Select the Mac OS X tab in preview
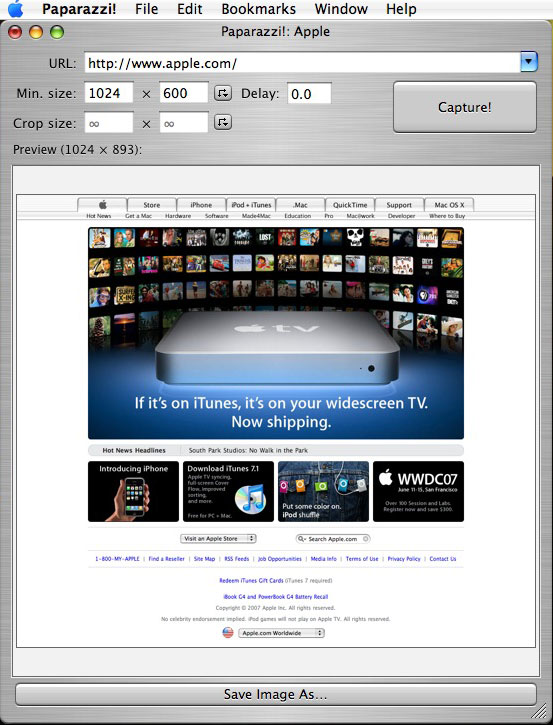This screenshot has height=725, width=553. [x=449, y=205]
